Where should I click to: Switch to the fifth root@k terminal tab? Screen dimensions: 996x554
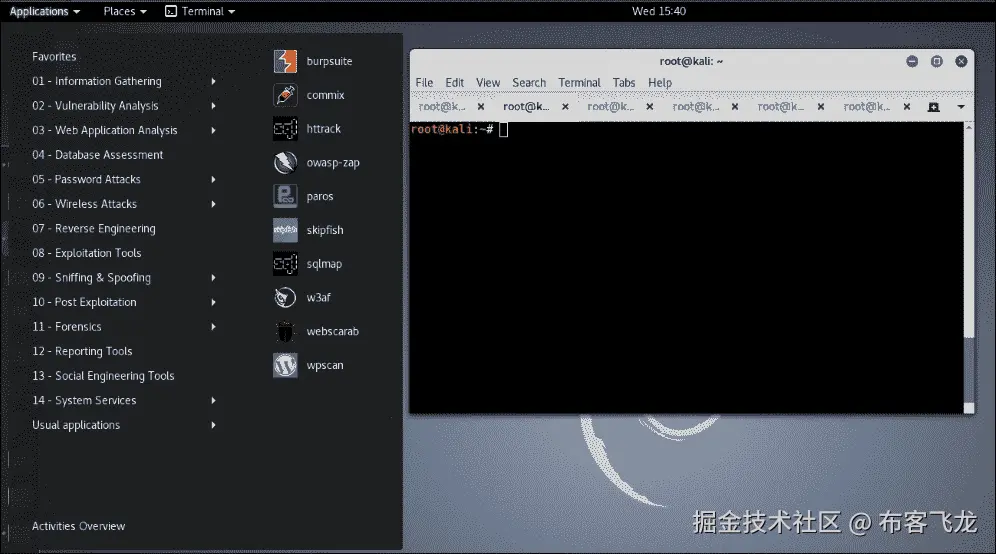click(x=781, y=107)
